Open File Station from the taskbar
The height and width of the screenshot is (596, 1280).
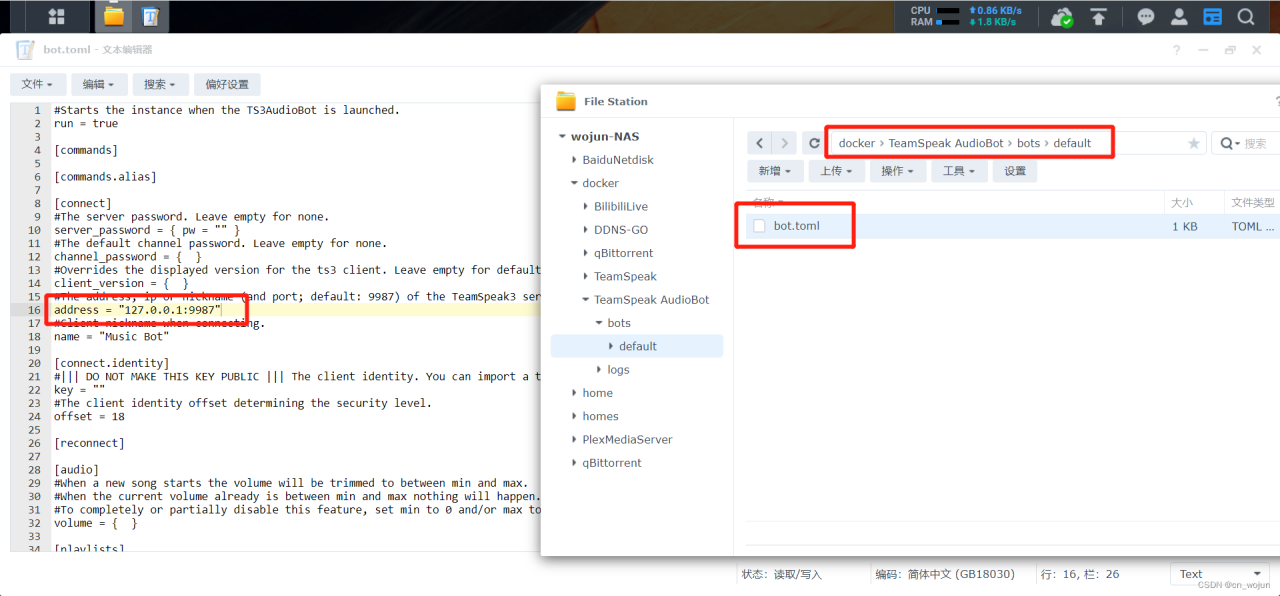pos(113,16)
